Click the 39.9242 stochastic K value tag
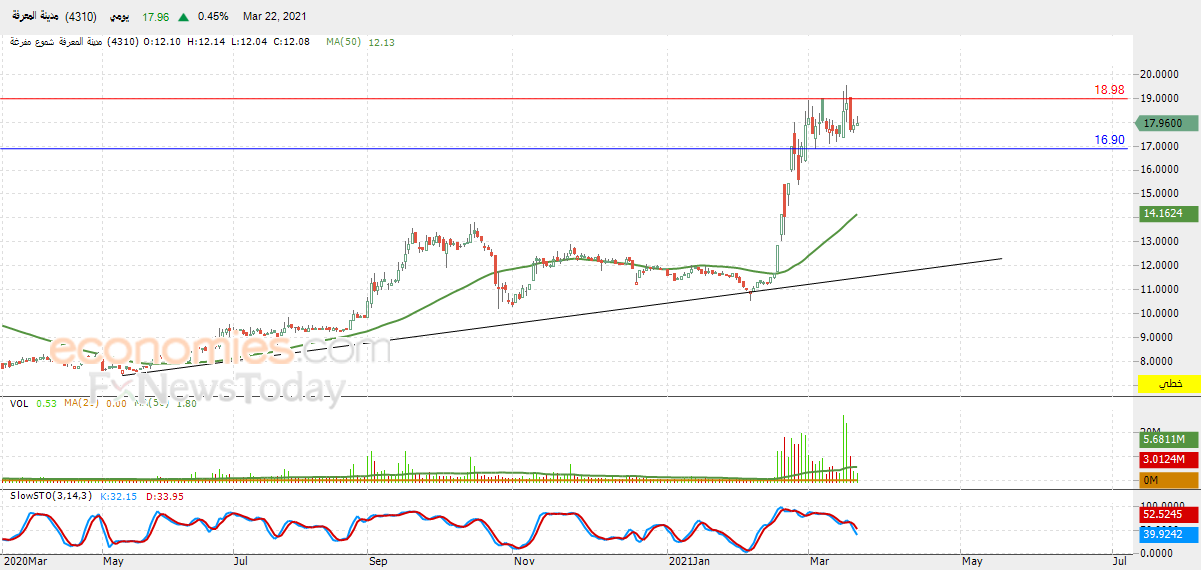 (x=1163, y=563)
